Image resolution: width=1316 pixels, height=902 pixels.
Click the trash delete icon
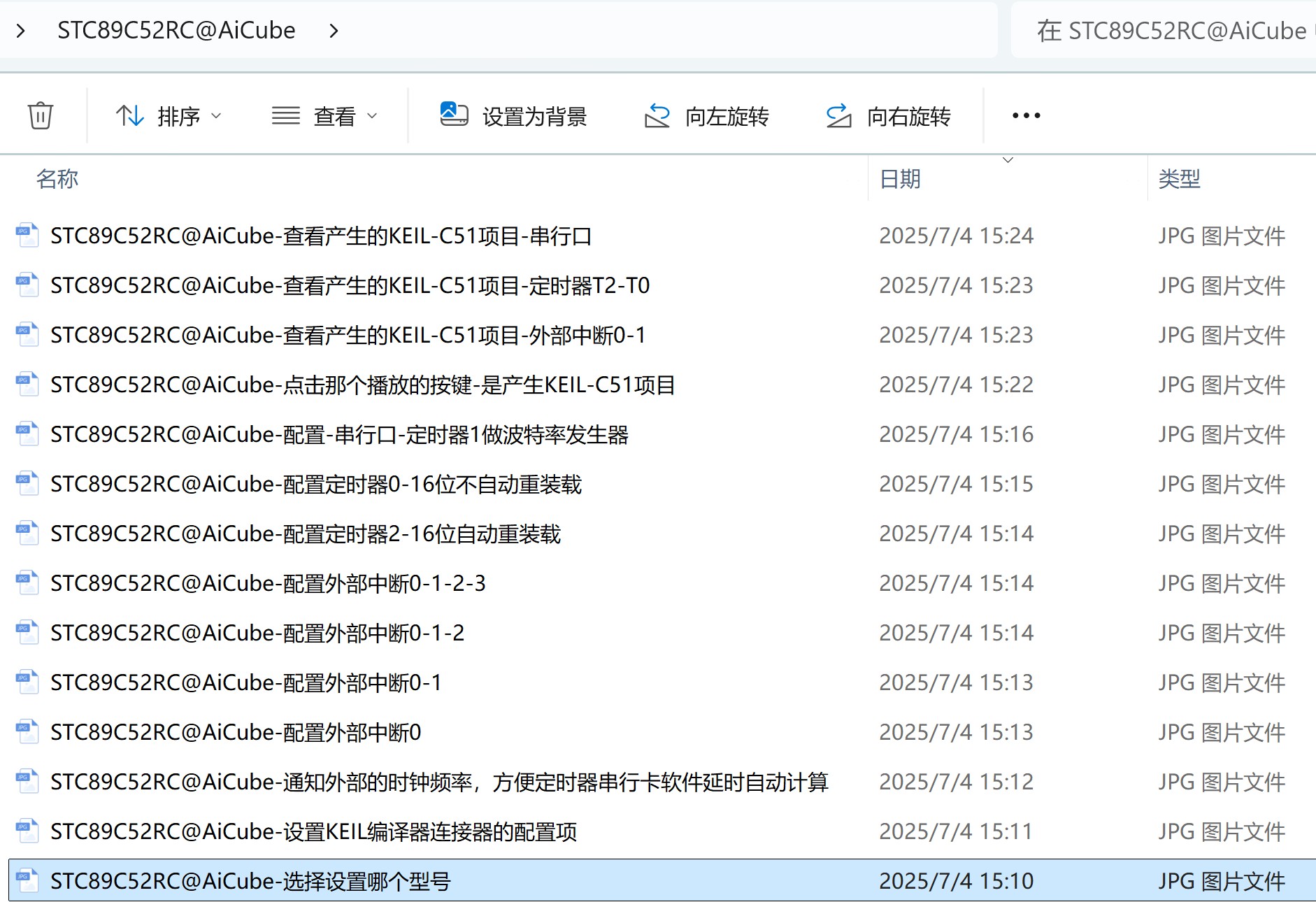tap(41, 115)
